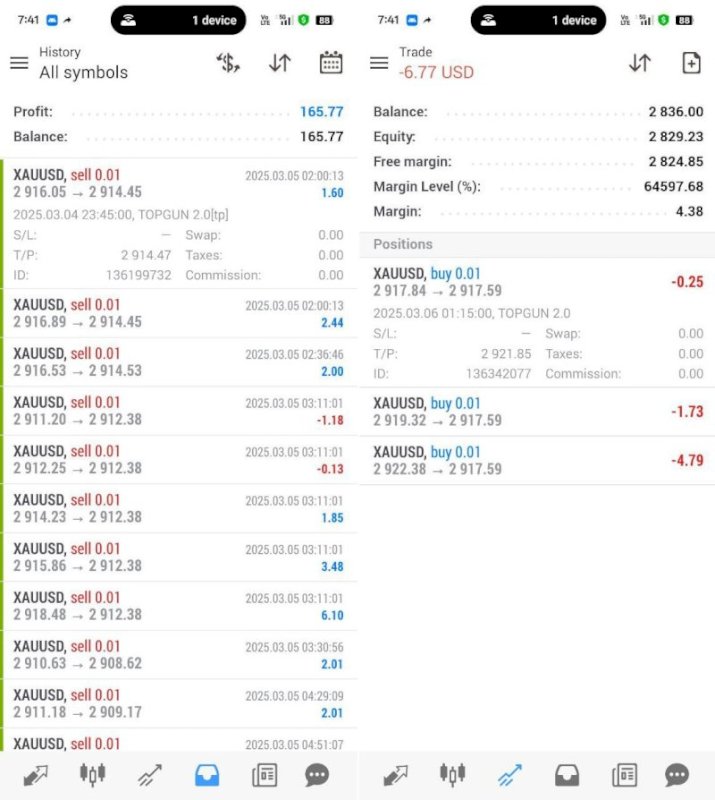Image resolution: width=715 pixels, height=800 pixels.
Task: Switch to Trade tab in History screen's bottom bar
Action: point(150,775)
